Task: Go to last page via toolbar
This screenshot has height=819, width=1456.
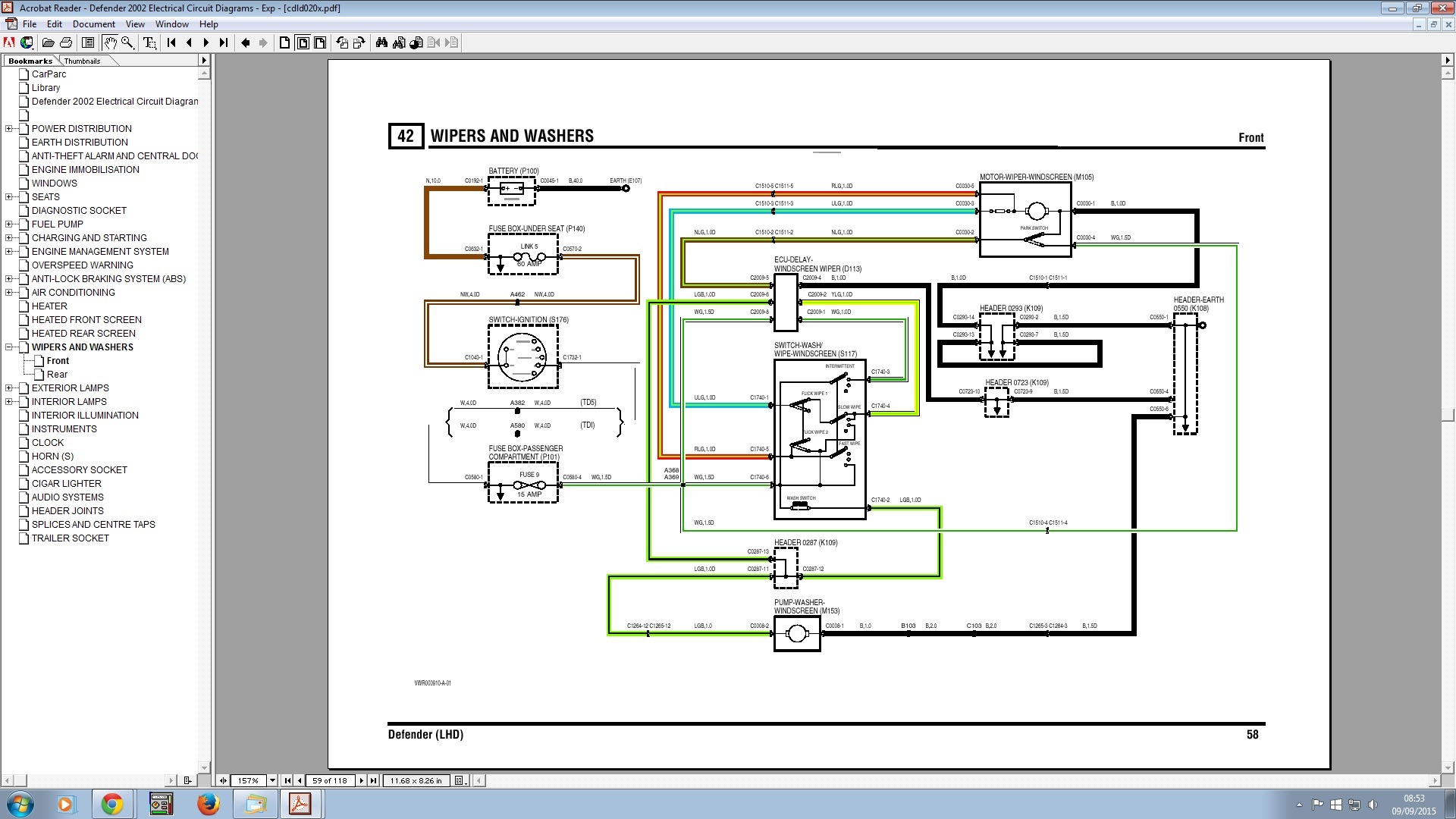Action: coord(224,43)
